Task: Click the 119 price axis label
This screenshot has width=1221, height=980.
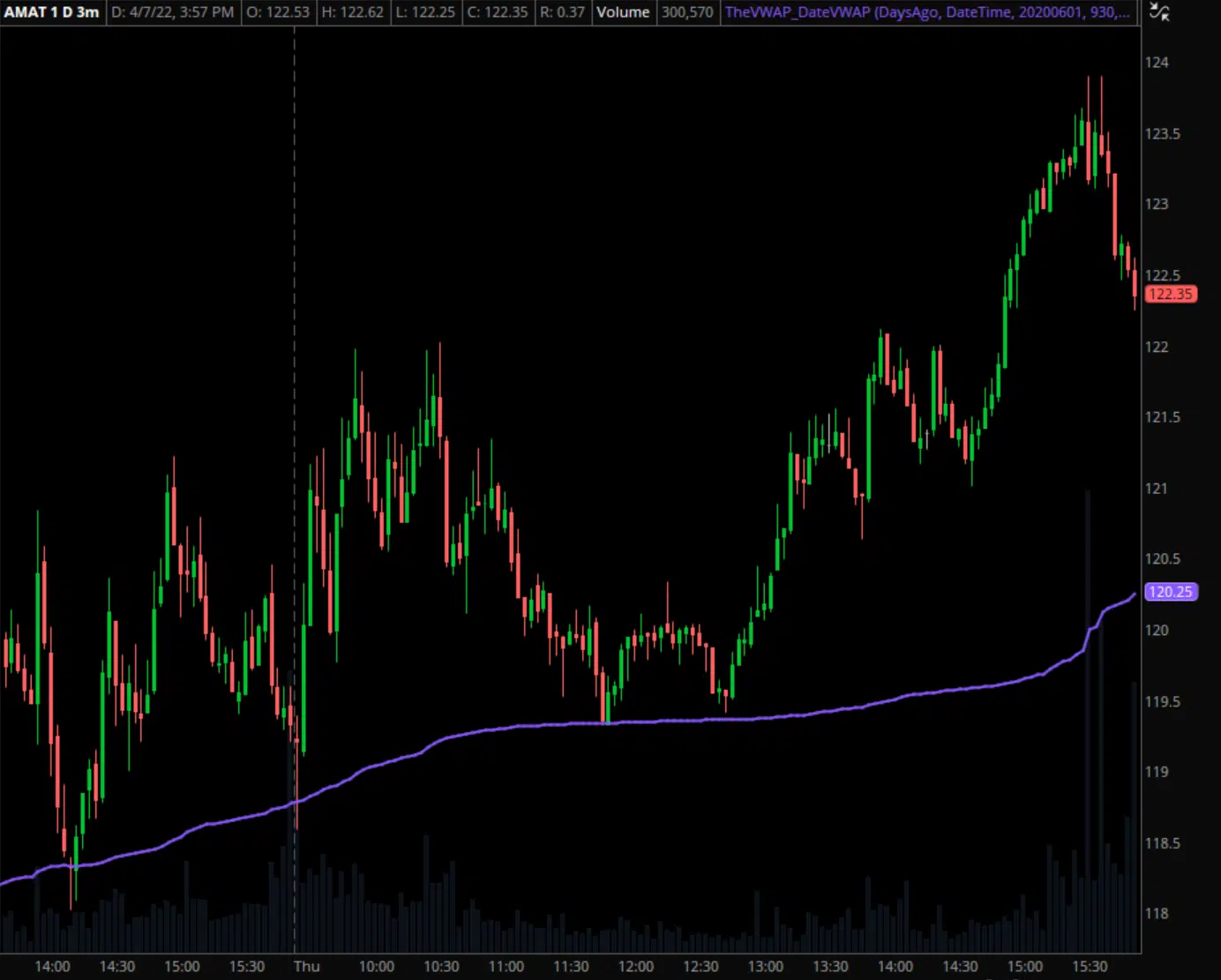Action: coord(1157,772)
